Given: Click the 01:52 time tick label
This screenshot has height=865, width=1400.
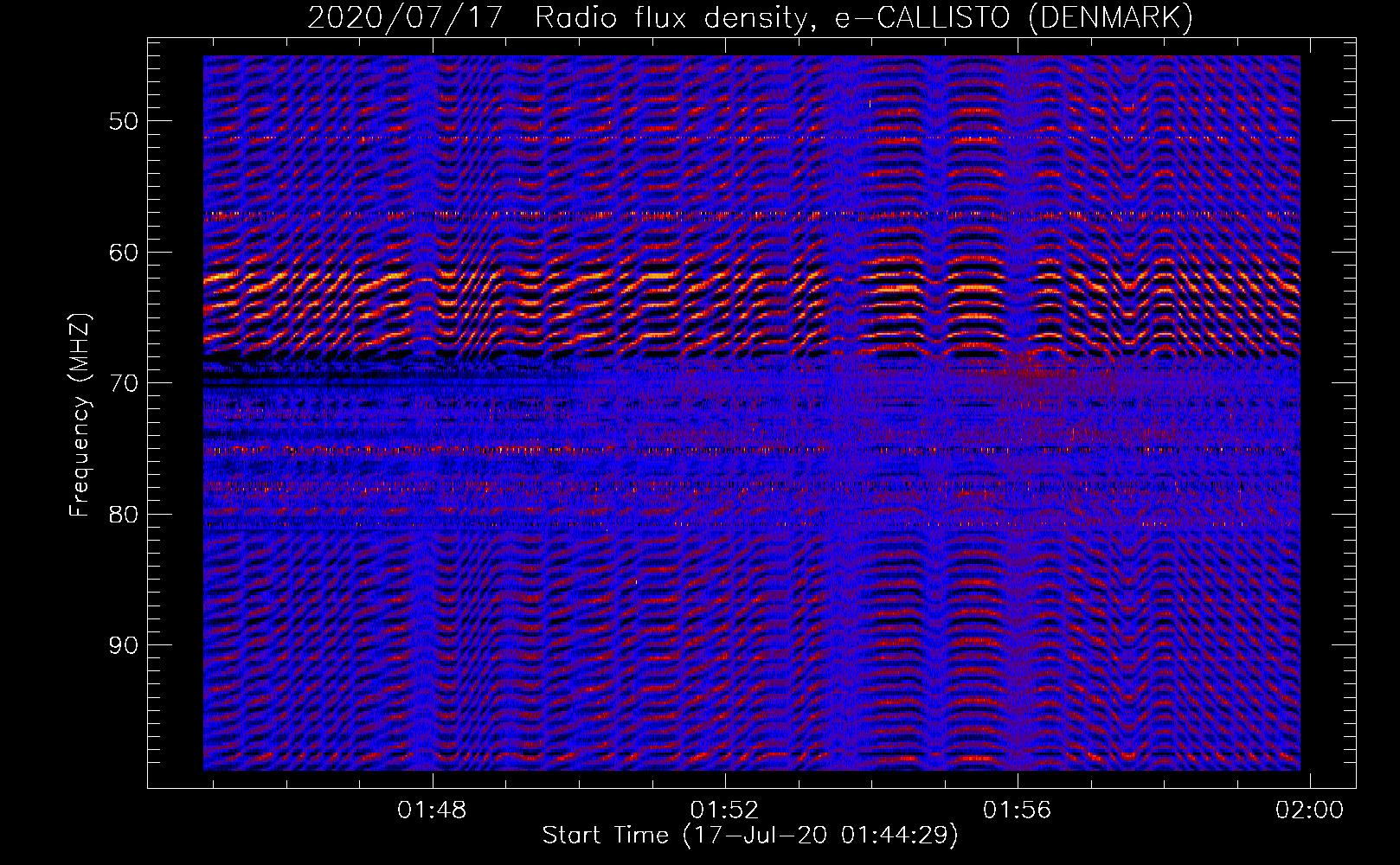Looking at the screenshot, I should click(724, 810).
